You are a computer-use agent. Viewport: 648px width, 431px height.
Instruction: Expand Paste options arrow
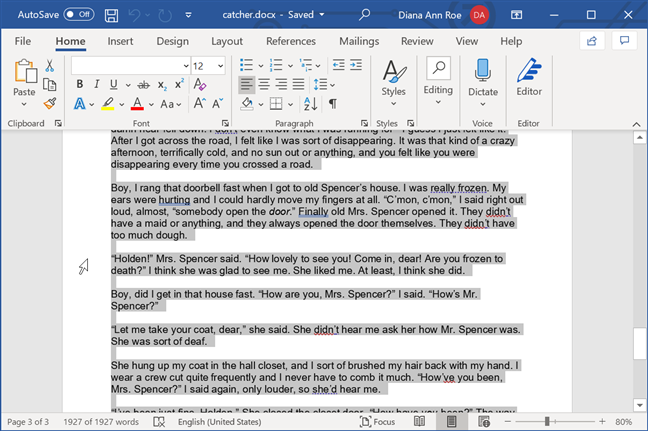[x=24, y=104]
